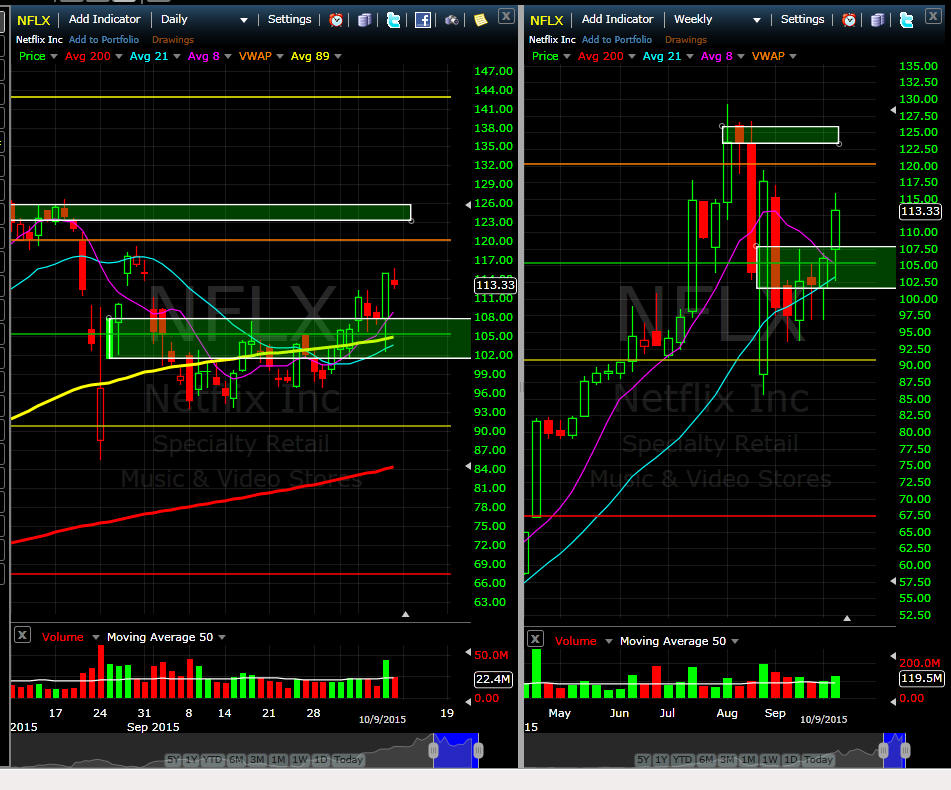Click Add Indicator in Daily chart
This screenshot has height=790, width=951.
click(x=104, y=19)
